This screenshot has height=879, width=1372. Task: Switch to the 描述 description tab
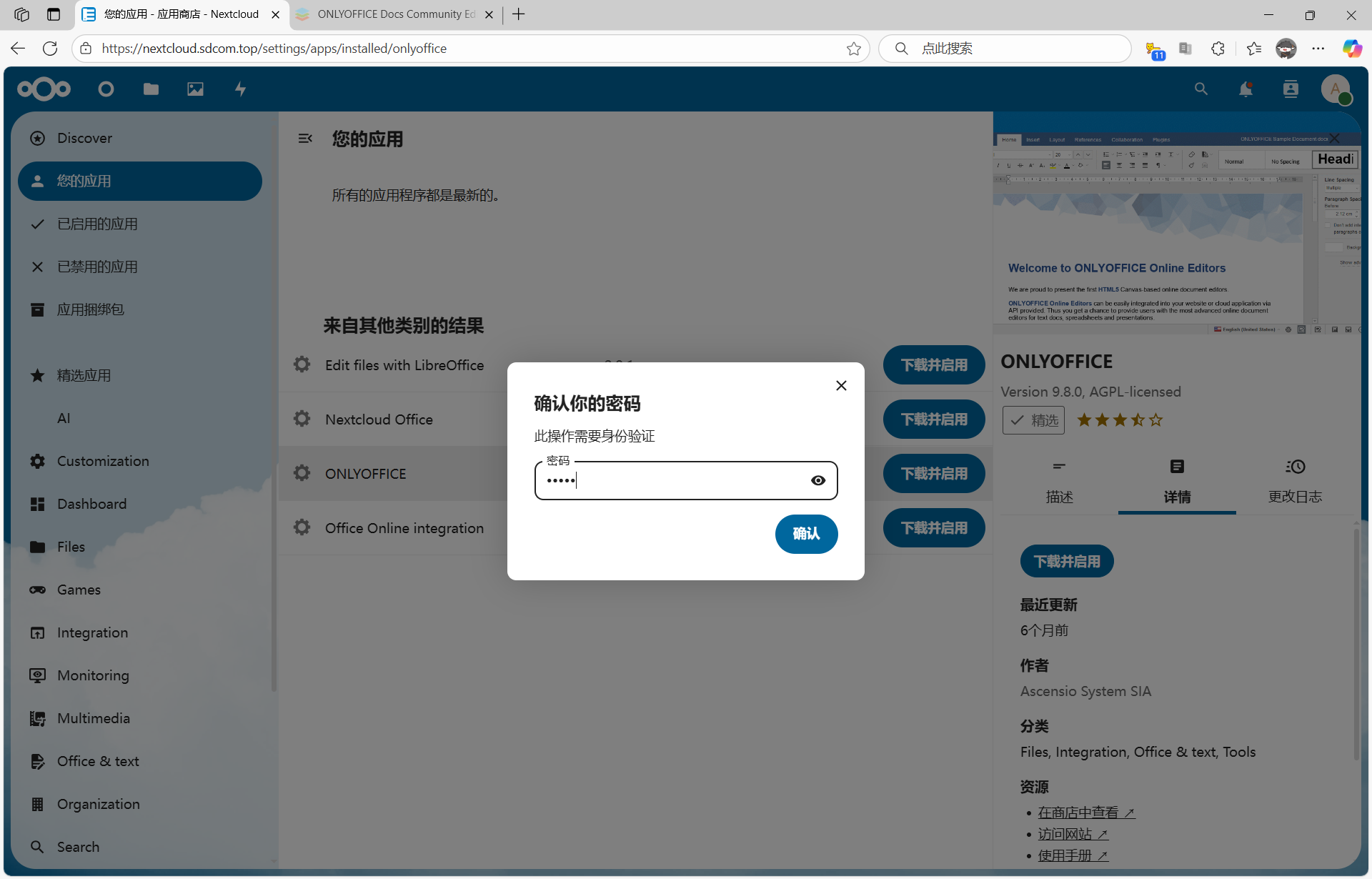point(1059,482)
